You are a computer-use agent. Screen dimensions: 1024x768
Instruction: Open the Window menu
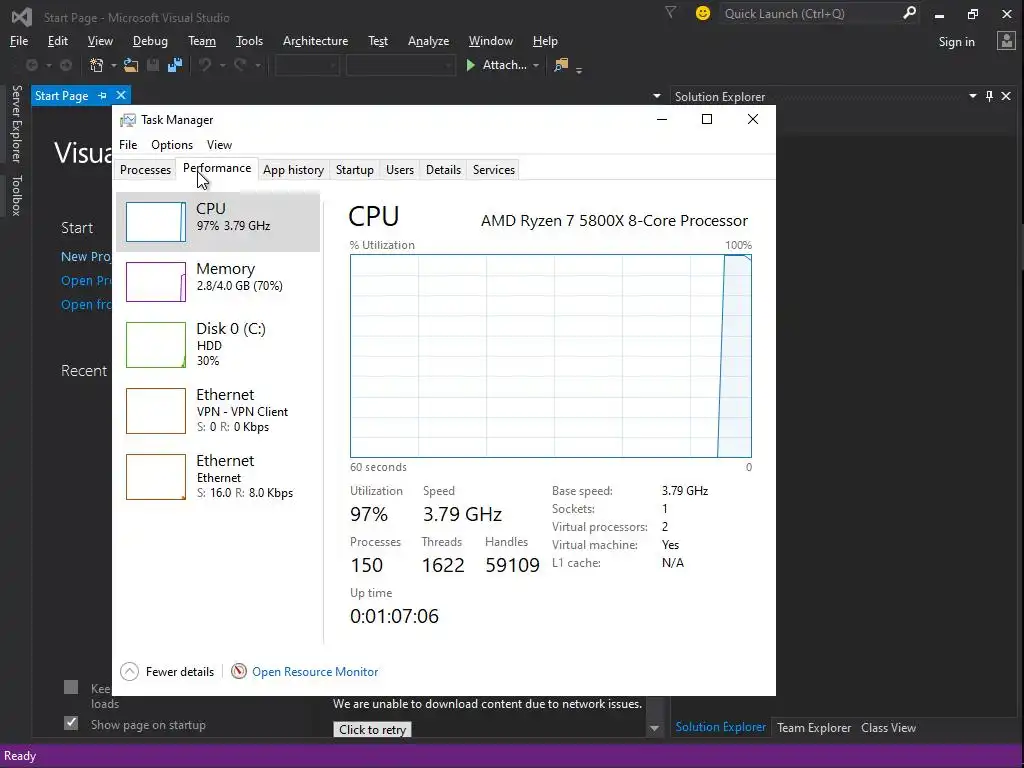[490, 41]
